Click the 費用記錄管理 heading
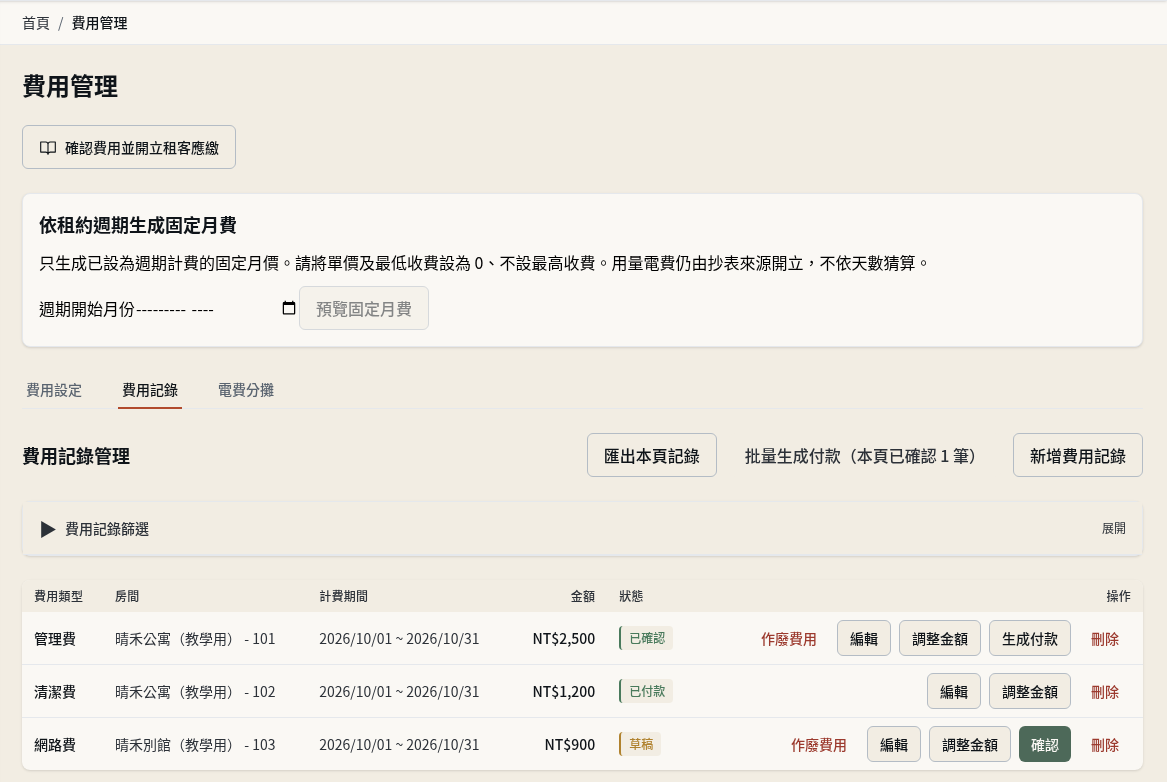Viewport: 1167px width, 782px height. [x=76, y=456]
